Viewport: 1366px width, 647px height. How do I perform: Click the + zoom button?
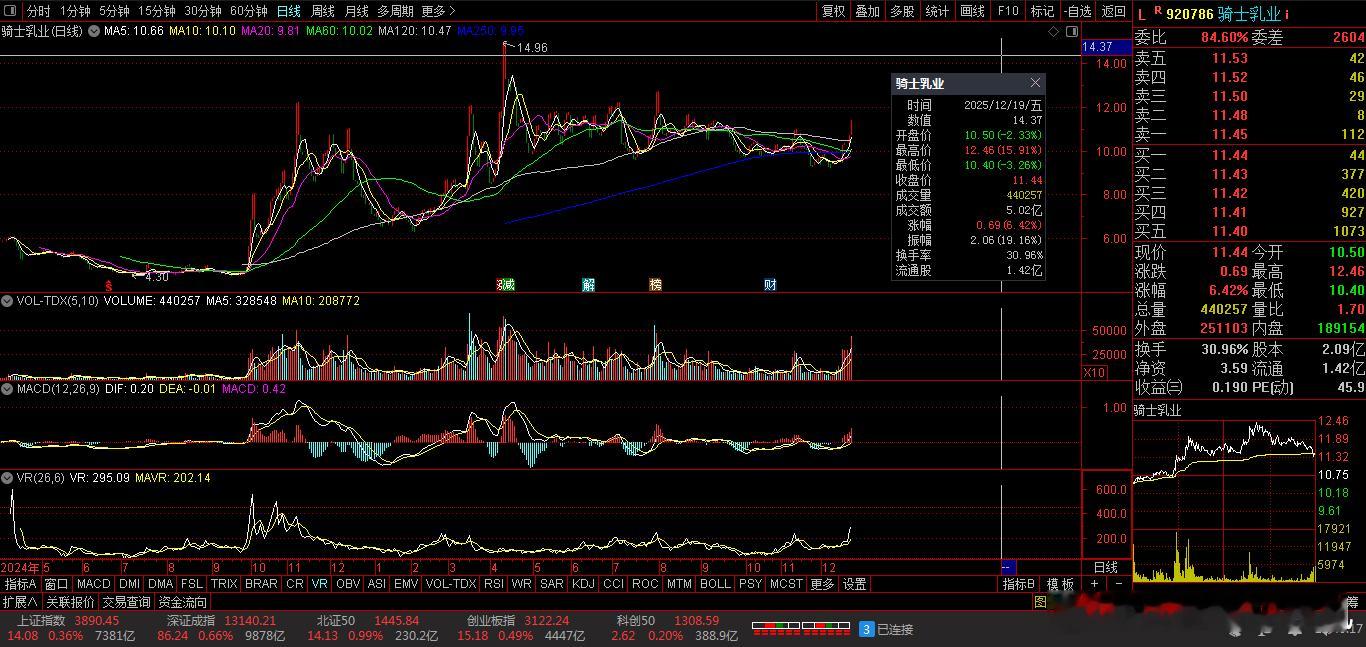coord(1095,584)
